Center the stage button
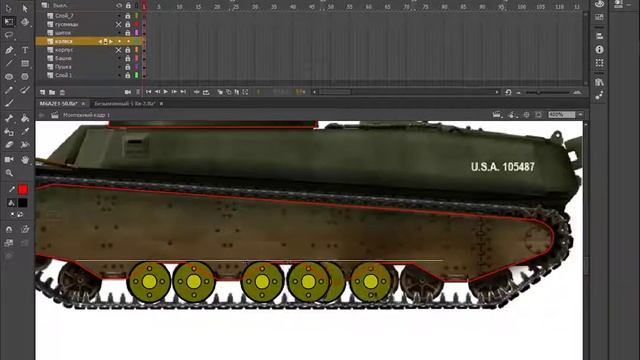The width and height of the screenshot is (640, 360). pyautogui.click(x=527, y=115)
